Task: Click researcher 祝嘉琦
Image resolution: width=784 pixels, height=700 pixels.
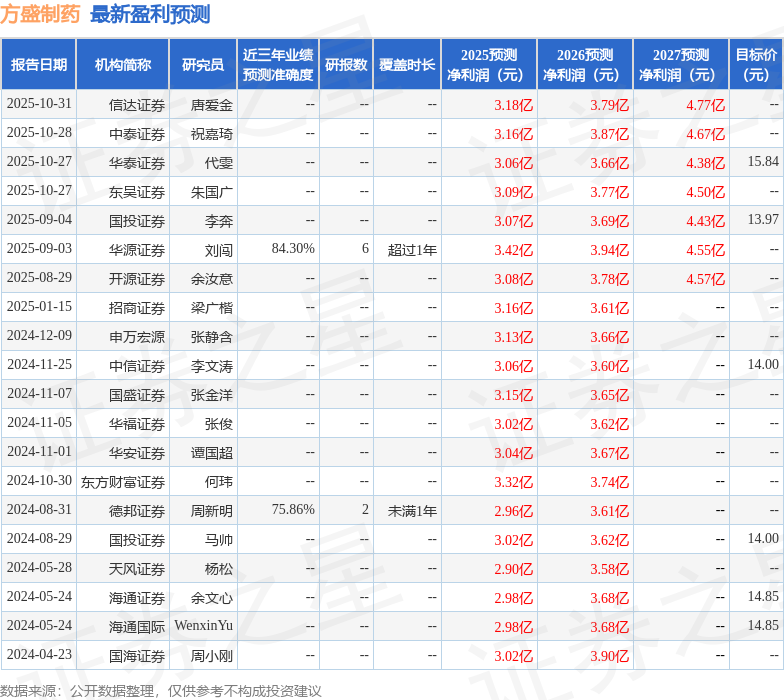Action: pyautogui.click(x=212, y=134)
